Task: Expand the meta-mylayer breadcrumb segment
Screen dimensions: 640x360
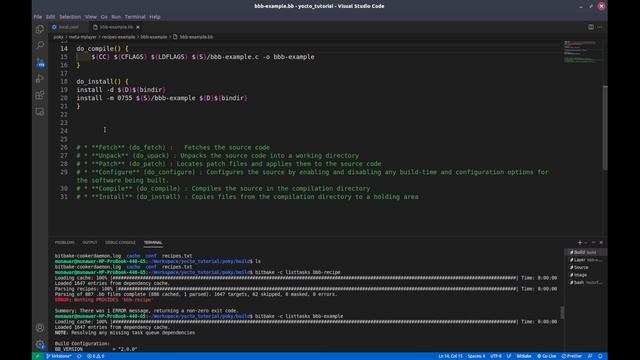Action: tap(82, 37)
